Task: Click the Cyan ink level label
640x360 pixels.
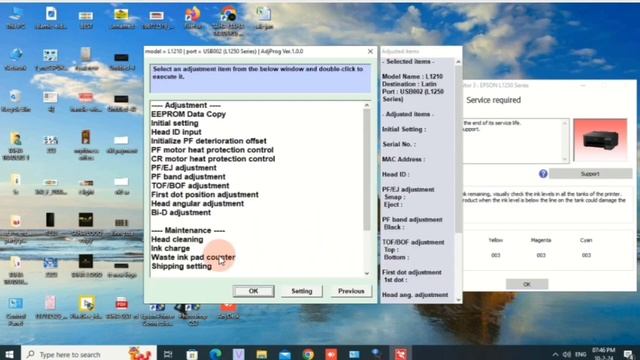Action: pos(586,240)
